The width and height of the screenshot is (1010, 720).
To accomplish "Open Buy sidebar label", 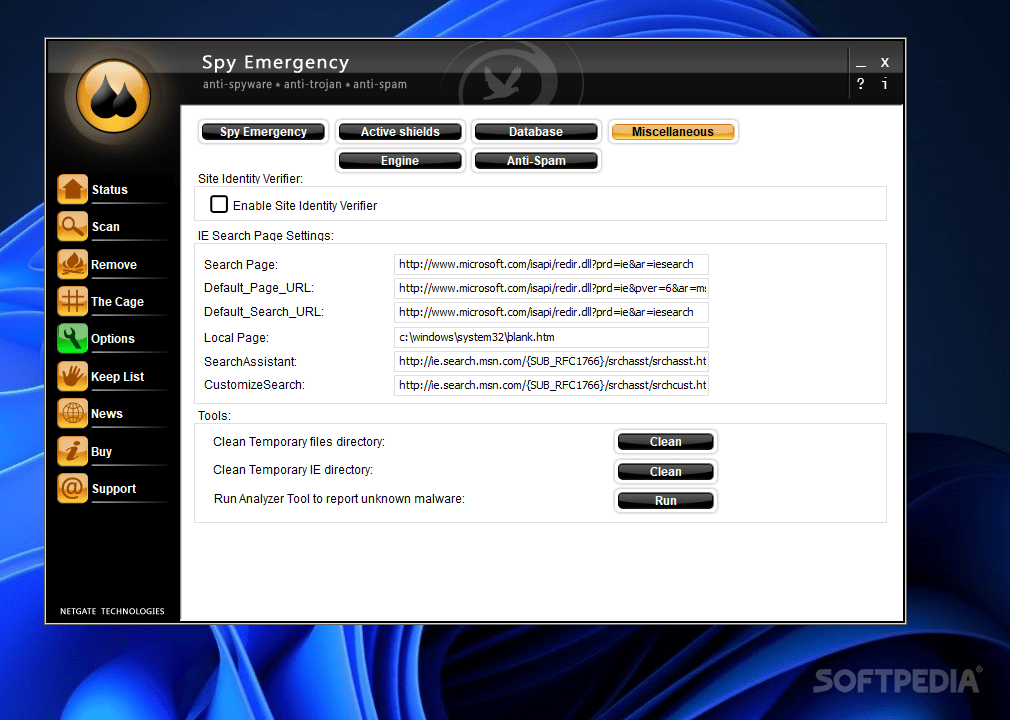I will point(102,451).
